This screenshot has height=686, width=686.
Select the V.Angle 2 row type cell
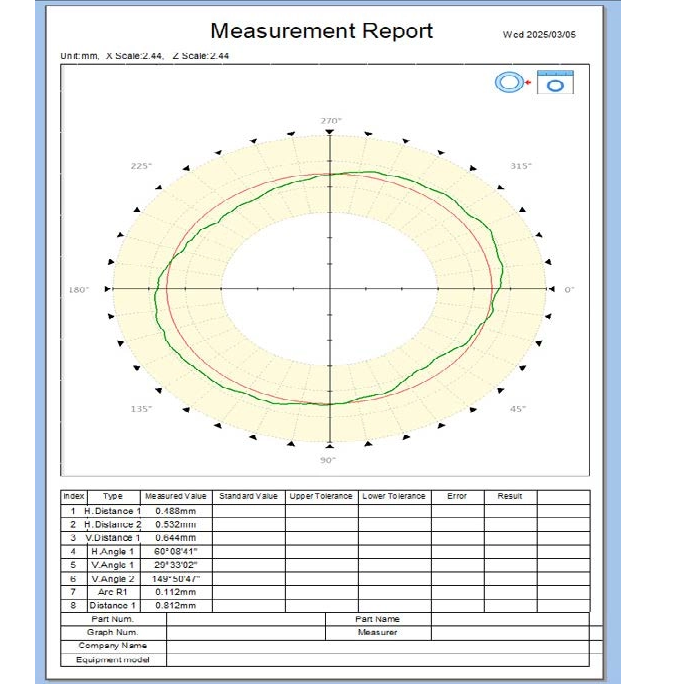[113, 578]
